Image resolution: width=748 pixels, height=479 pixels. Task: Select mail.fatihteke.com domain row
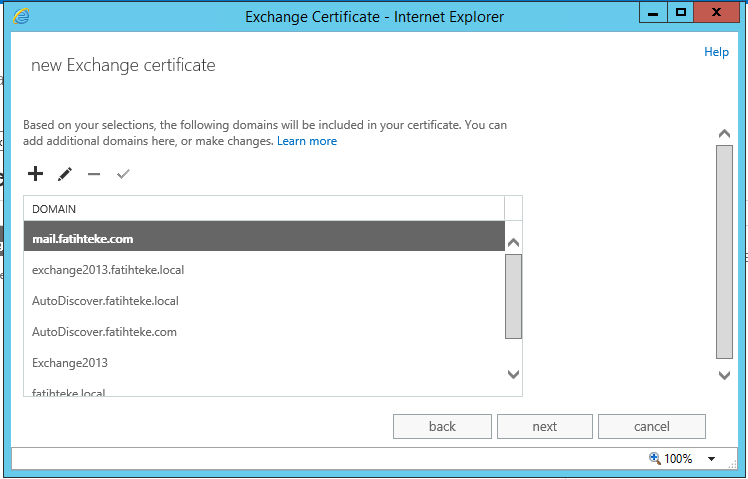262,239
